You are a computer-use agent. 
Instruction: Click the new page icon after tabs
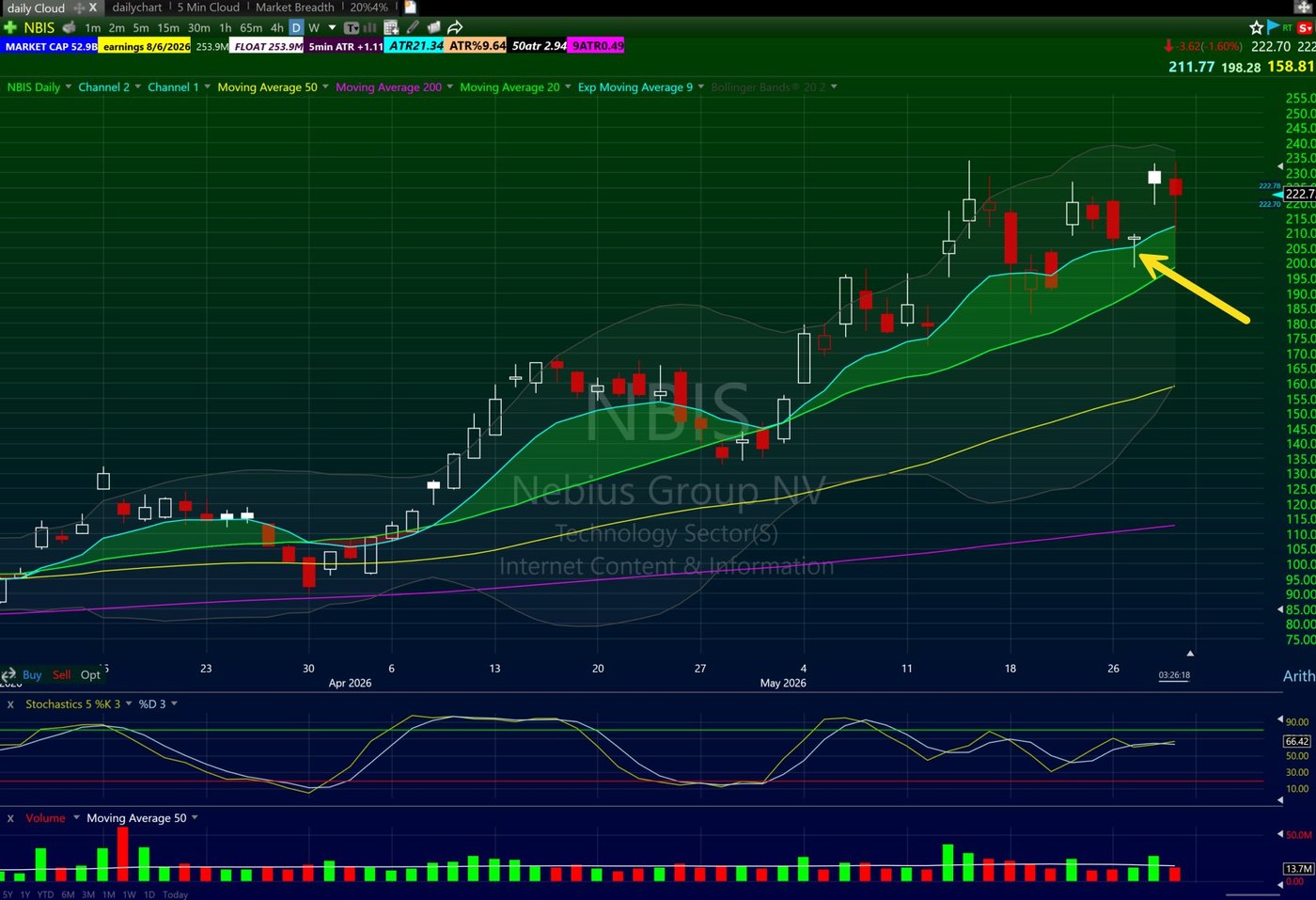410,8
